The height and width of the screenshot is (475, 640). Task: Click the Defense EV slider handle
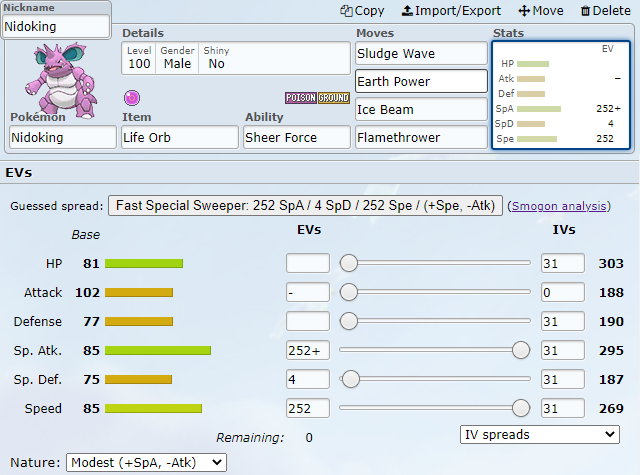click(x=349, y=321)
